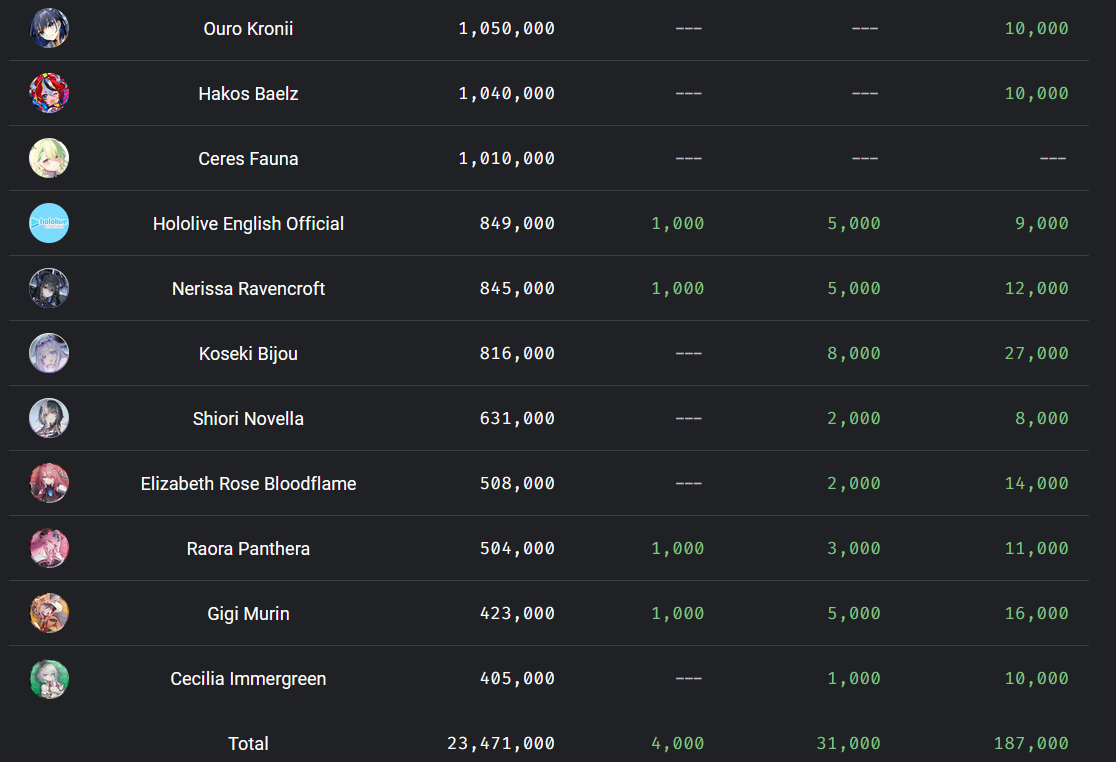Click Shiori Novella's 8,000 gain value

pos(1042,418)
